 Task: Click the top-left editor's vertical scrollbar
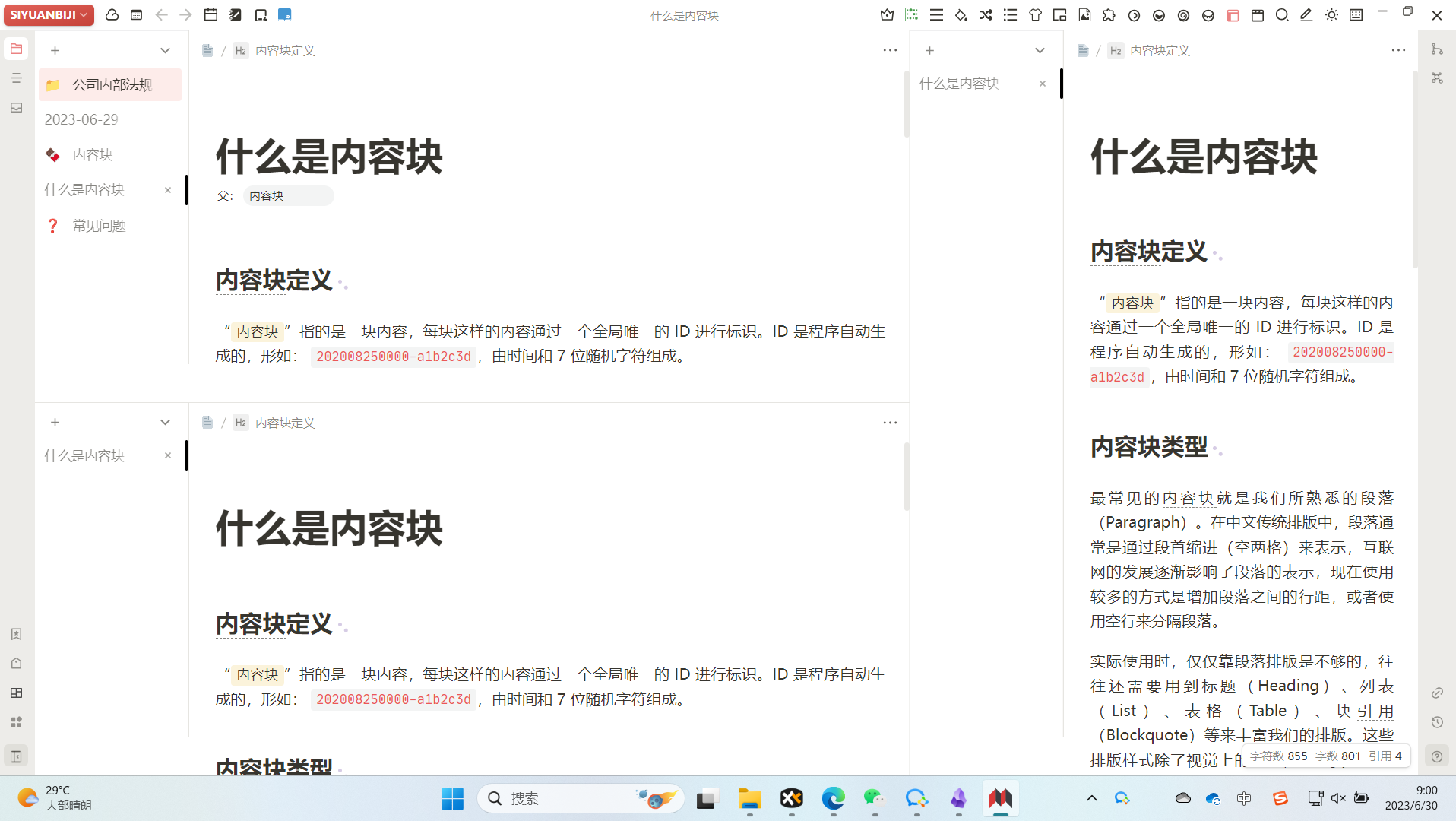907,104
